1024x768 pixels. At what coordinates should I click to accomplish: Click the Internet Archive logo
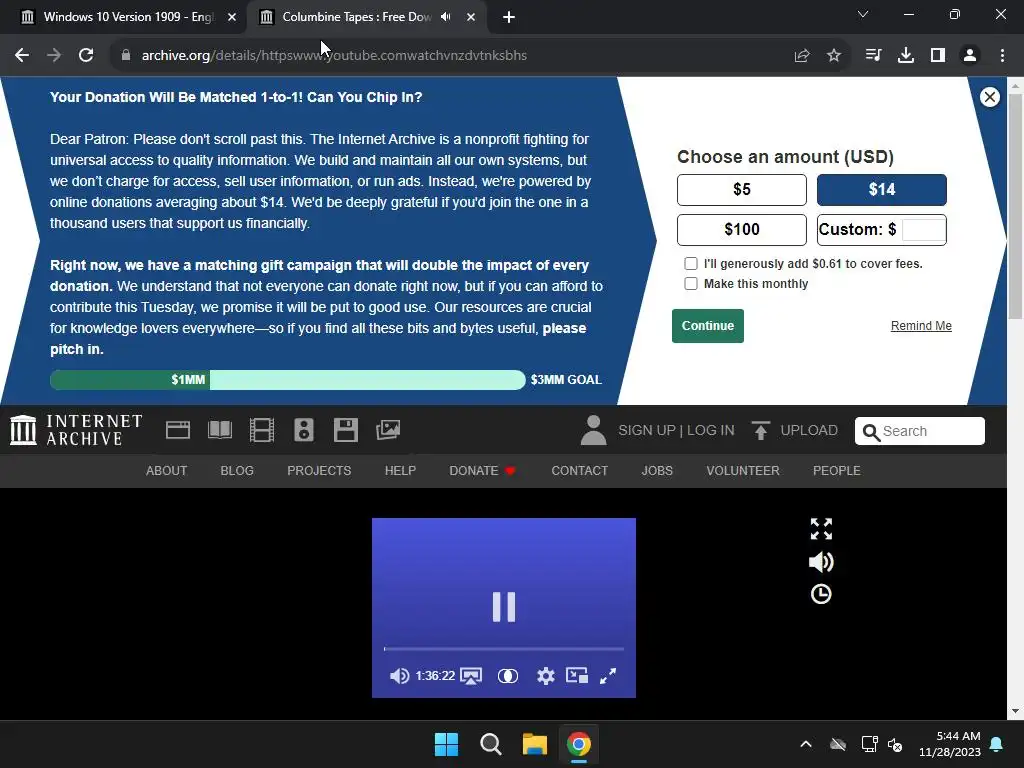[76, 430]
